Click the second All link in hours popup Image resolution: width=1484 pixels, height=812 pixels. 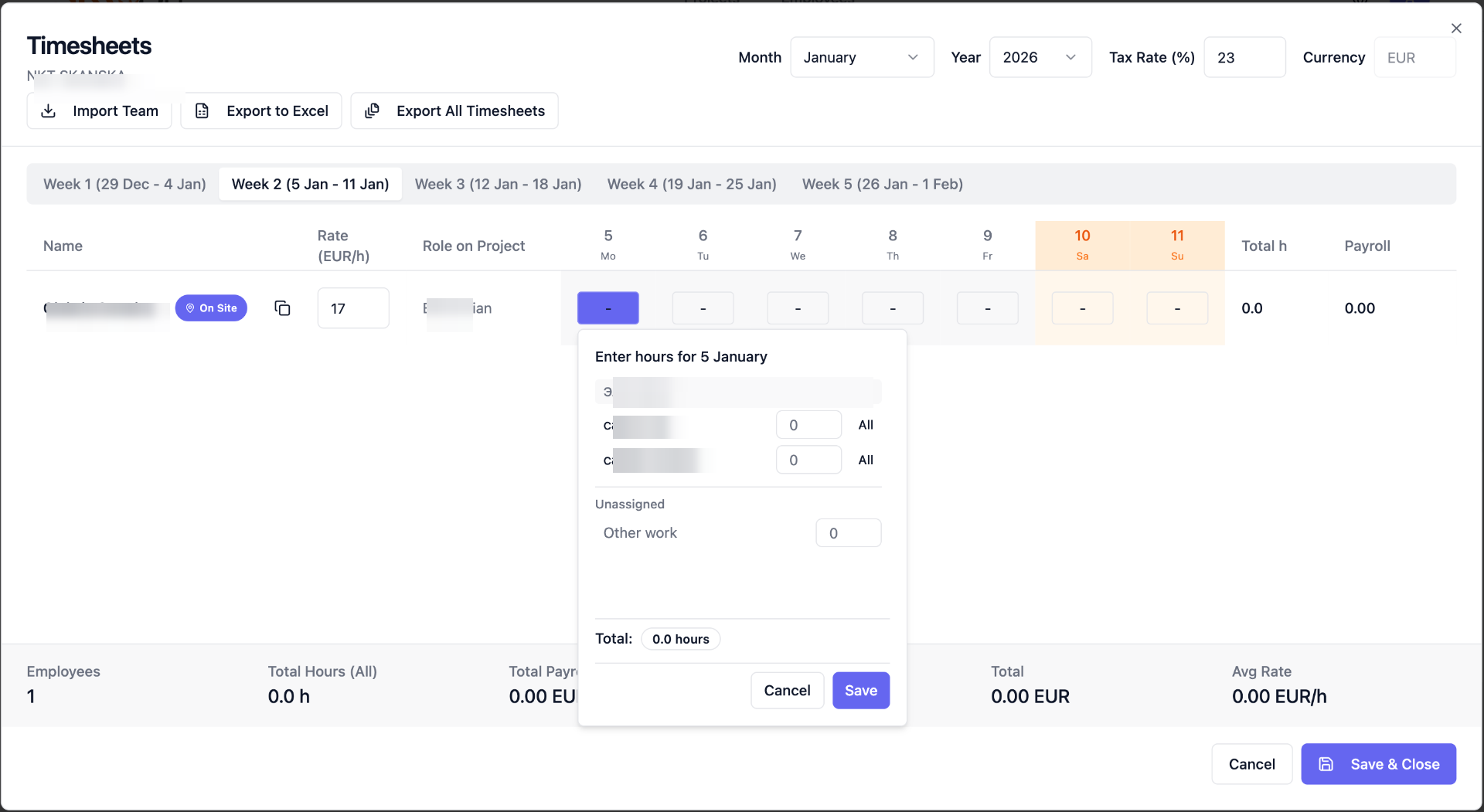(x=866, y=460)
